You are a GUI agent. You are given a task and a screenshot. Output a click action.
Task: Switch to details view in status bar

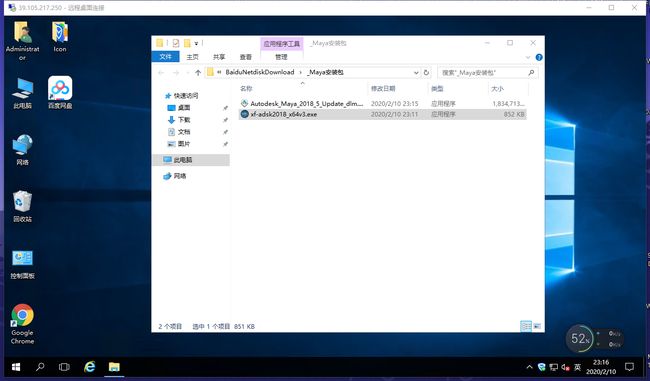point(526,326)
